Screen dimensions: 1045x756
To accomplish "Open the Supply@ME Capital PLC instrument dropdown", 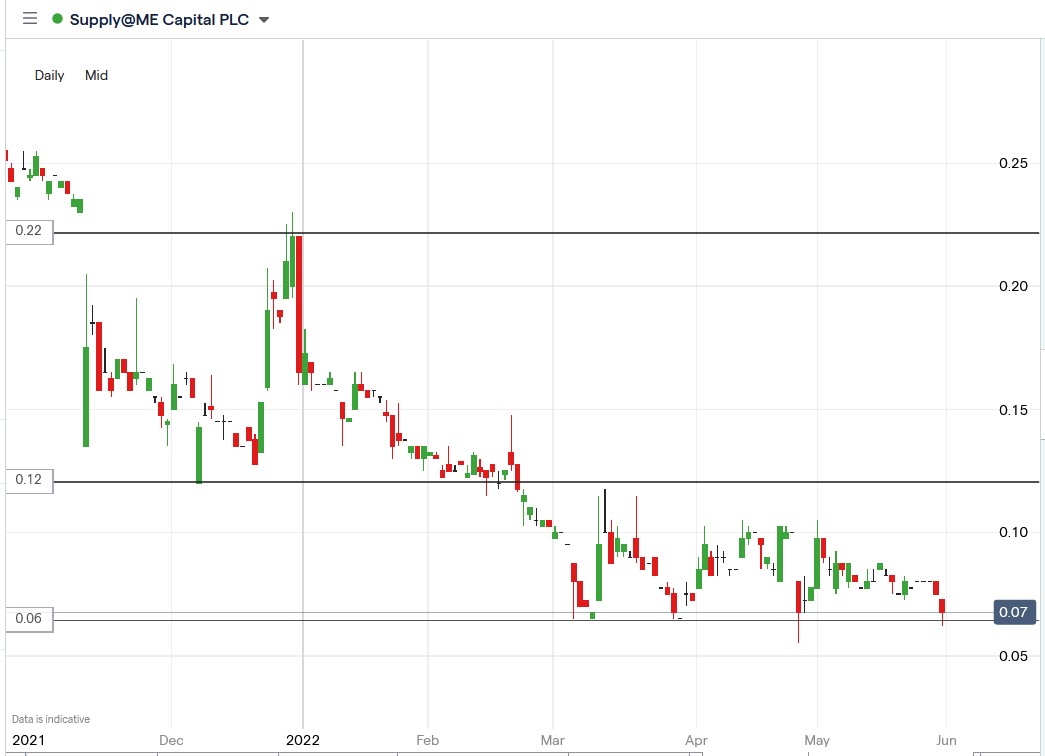I will [160, 18].
